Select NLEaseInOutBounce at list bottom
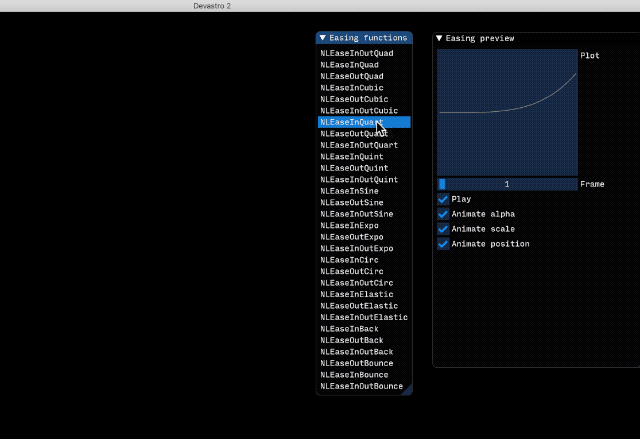 (362, 386)
